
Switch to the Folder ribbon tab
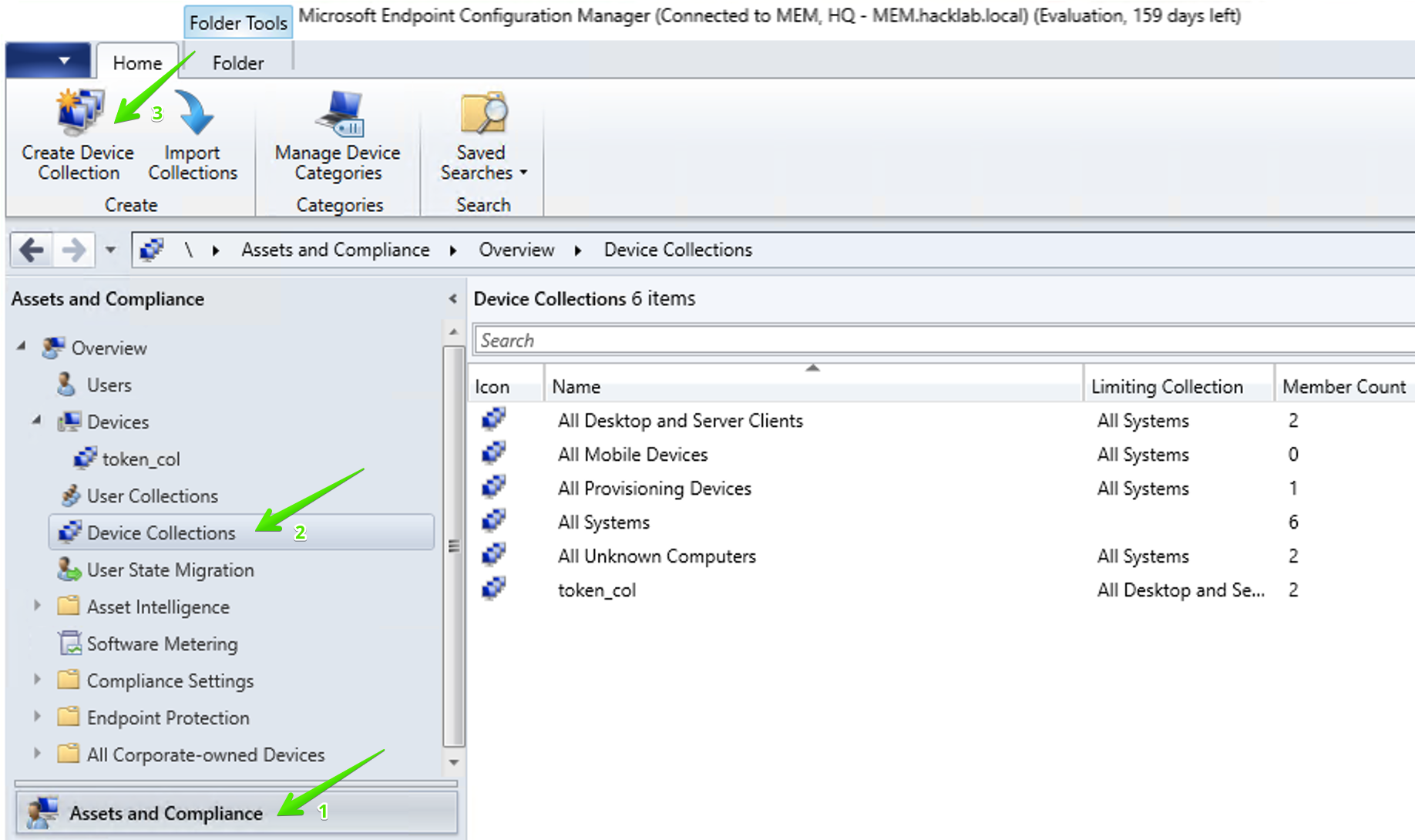coord(238,62)
